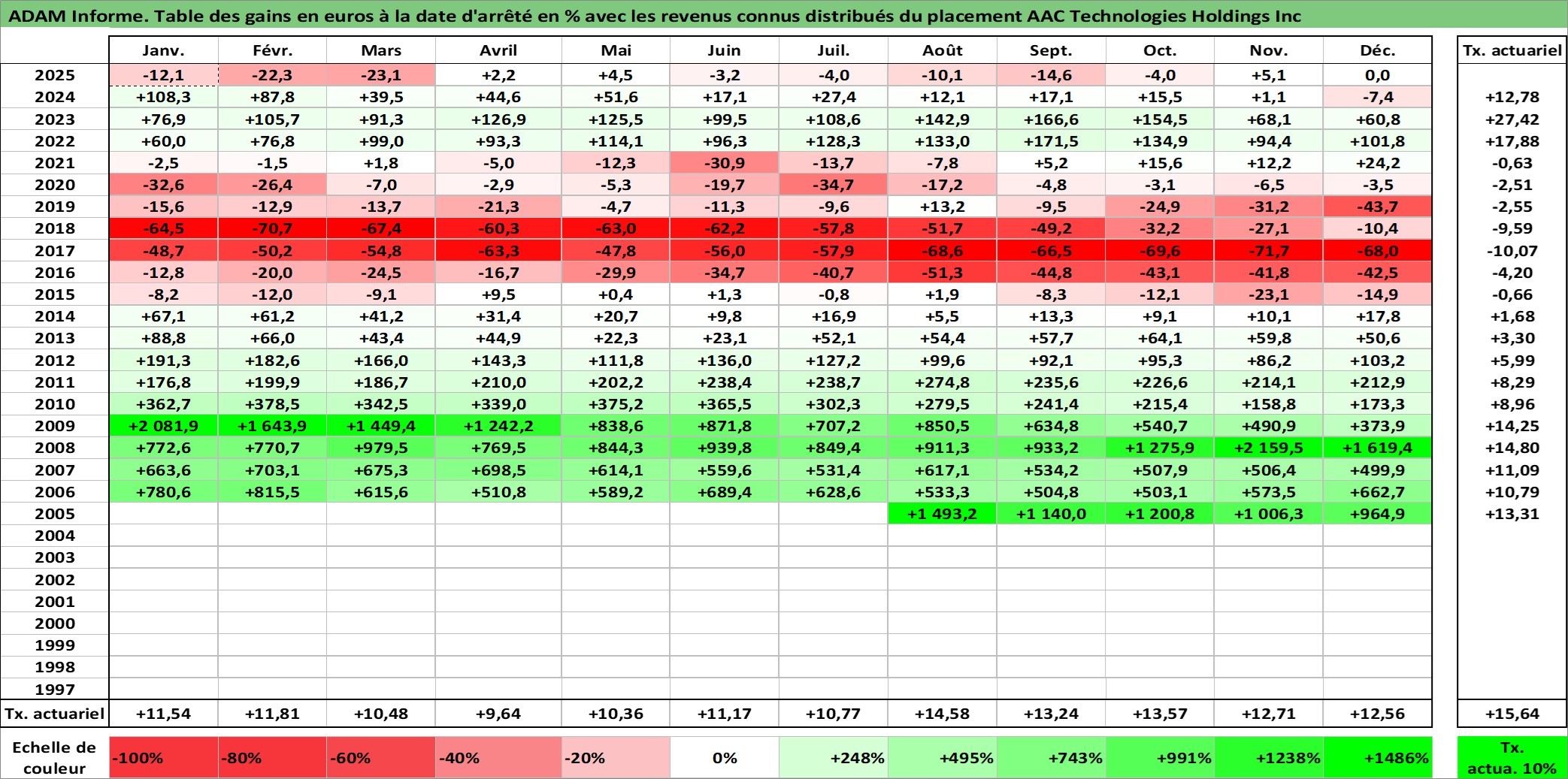Click the 2009 row label

click(x=55, y=426)
